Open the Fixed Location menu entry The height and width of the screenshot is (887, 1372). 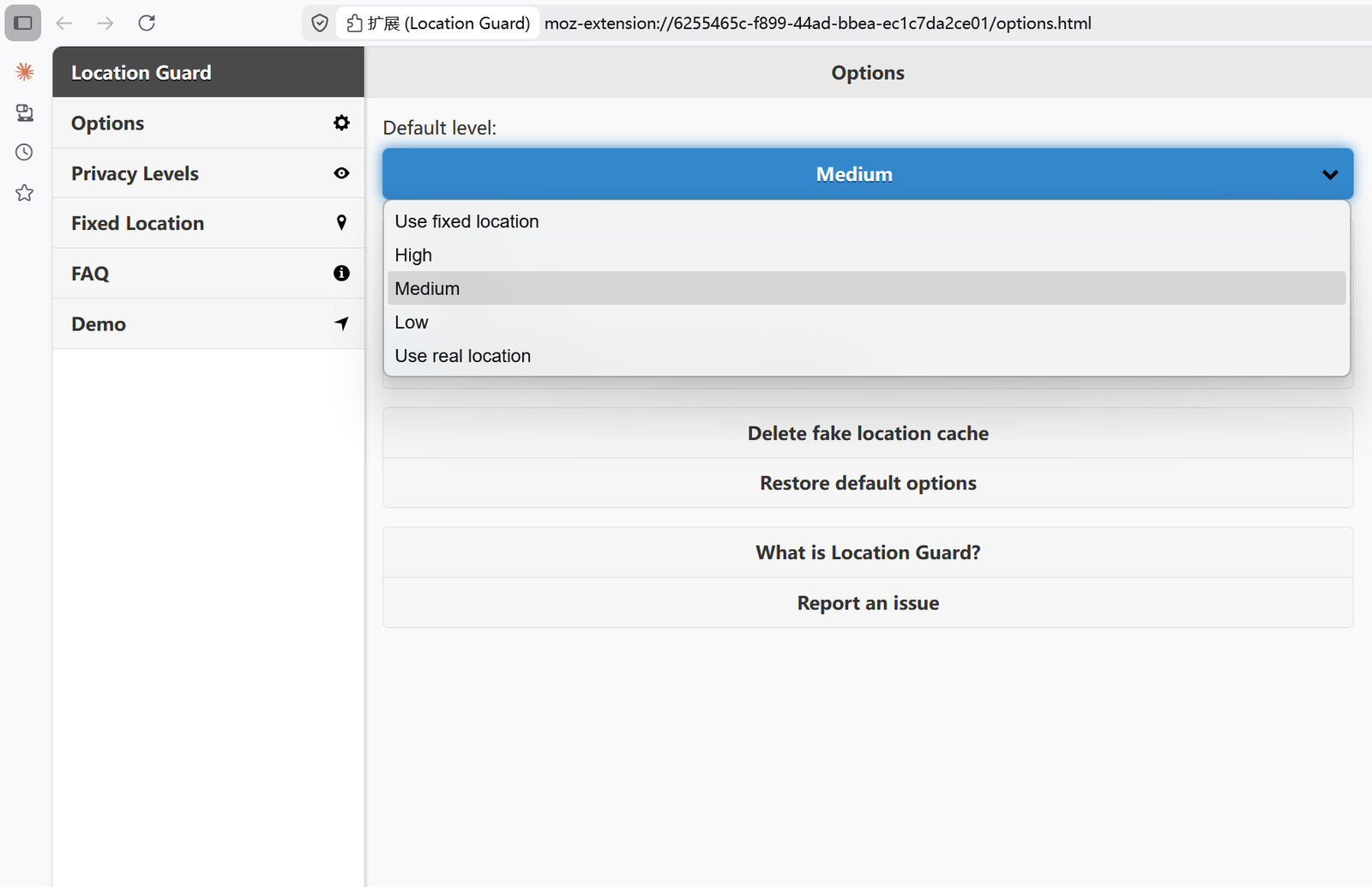[x=208, y=223]
